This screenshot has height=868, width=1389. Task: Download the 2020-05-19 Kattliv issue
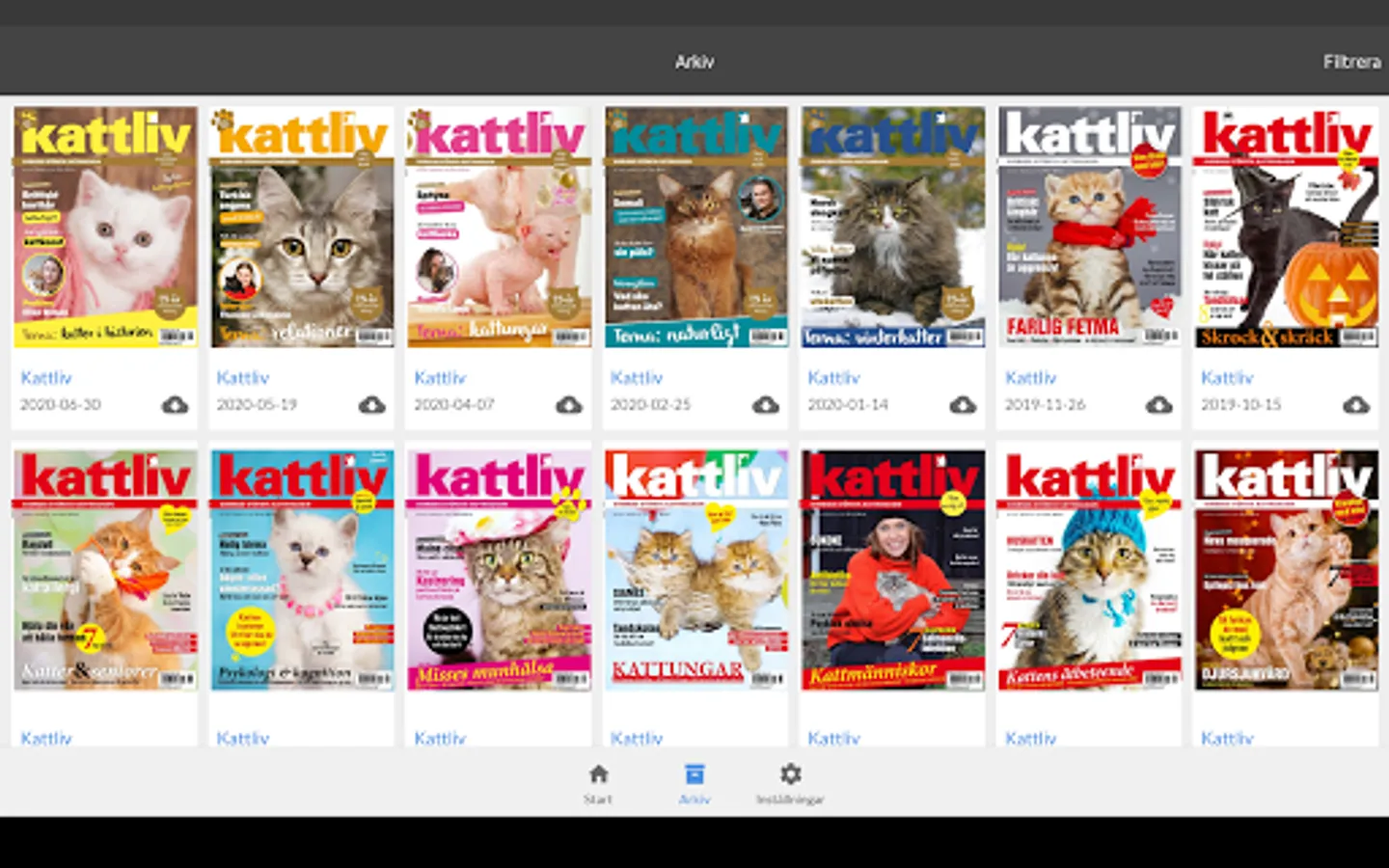[371, 405]
